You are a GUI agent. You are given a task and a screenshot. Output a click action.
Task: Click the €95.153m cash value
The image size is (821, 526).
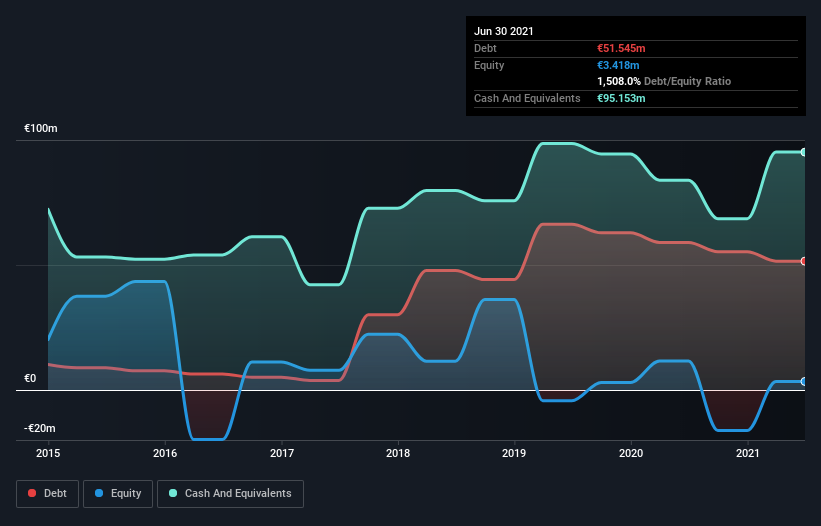622,98
